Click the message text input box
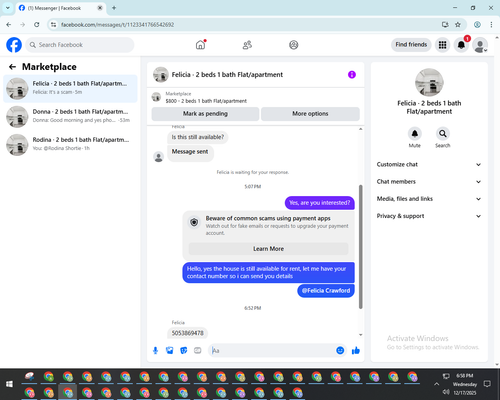 click(273, 350)
